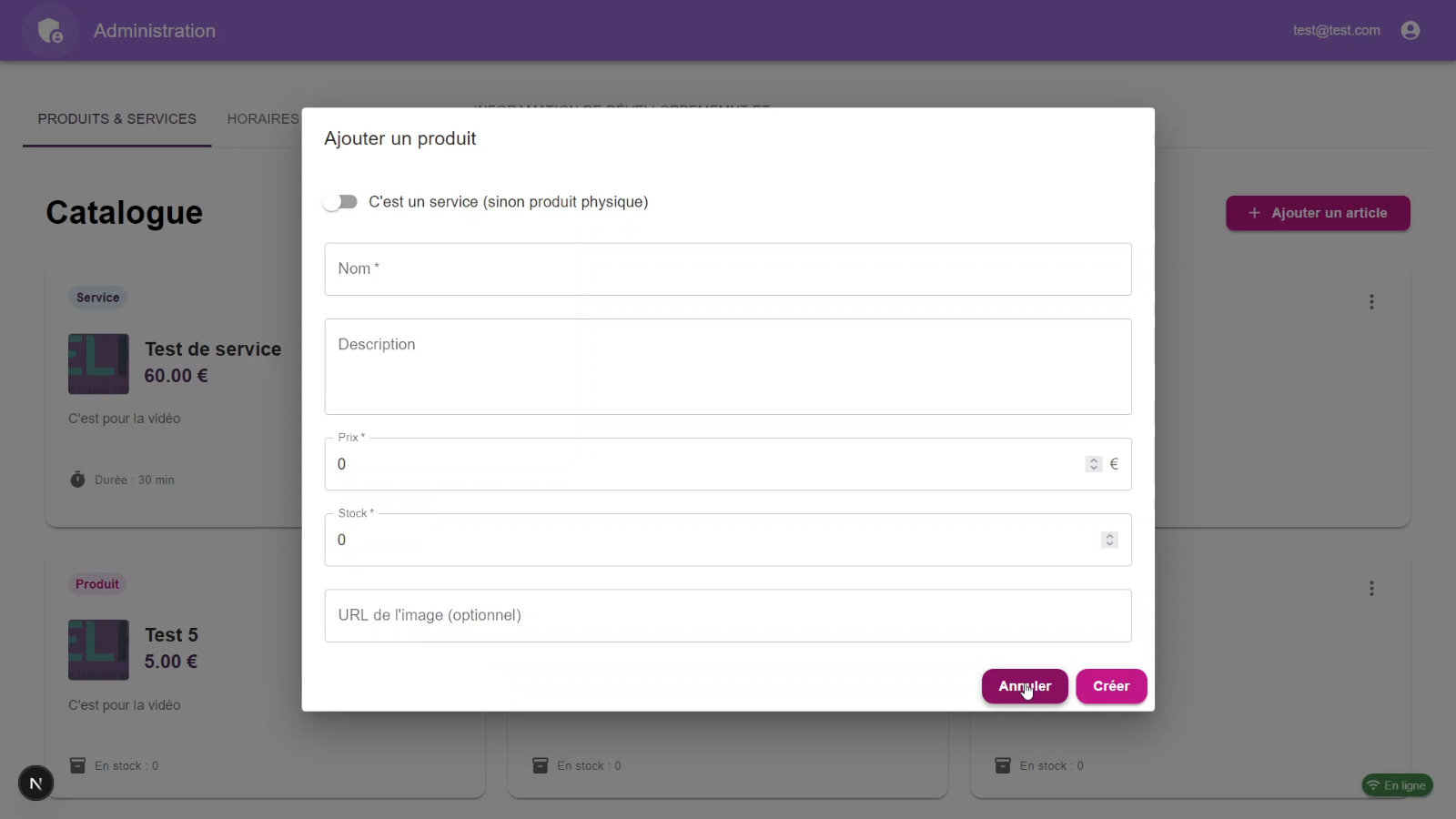1456x819 pixels.
Task: Click the Stock number spinner arrows
Action: 1108,540
